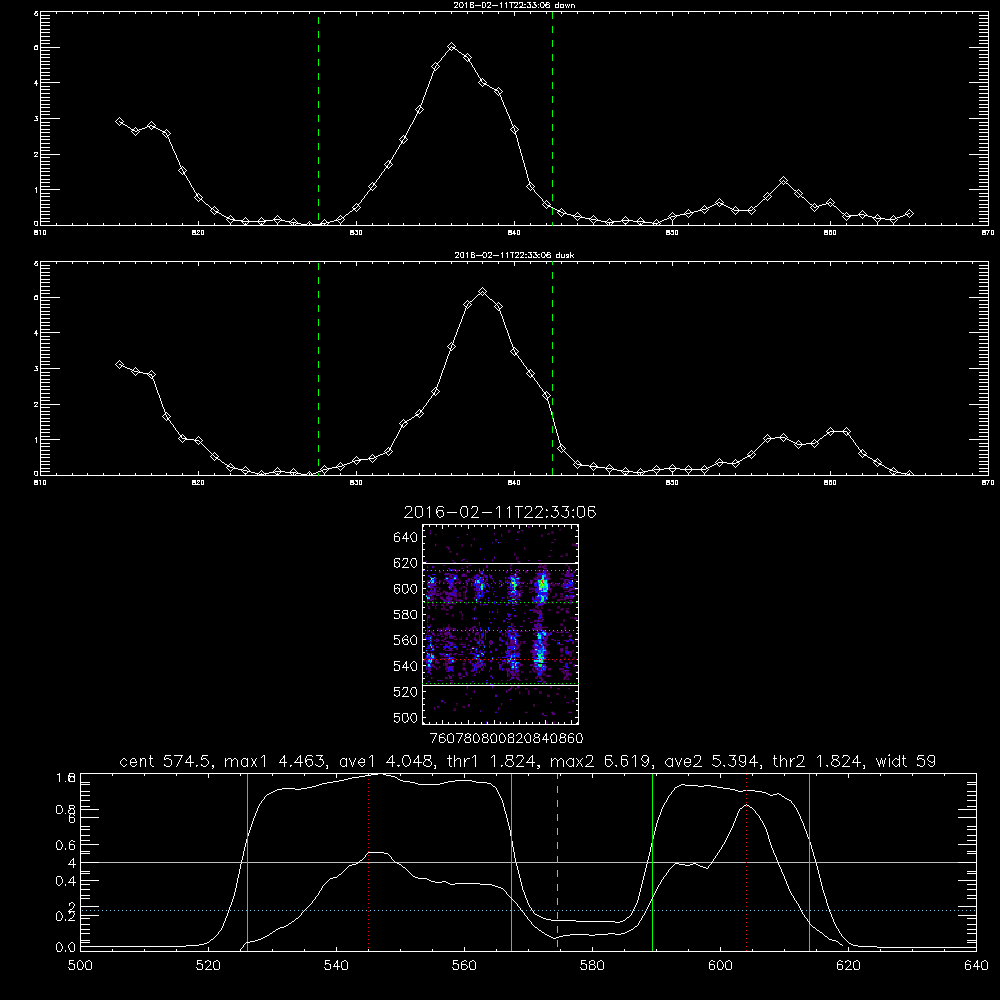The height and width of the screenshot is (1000, 1000).
Task: Click x-axis label 620 on bottom plot
Action: pyautogui.click(x=849, y=965)
